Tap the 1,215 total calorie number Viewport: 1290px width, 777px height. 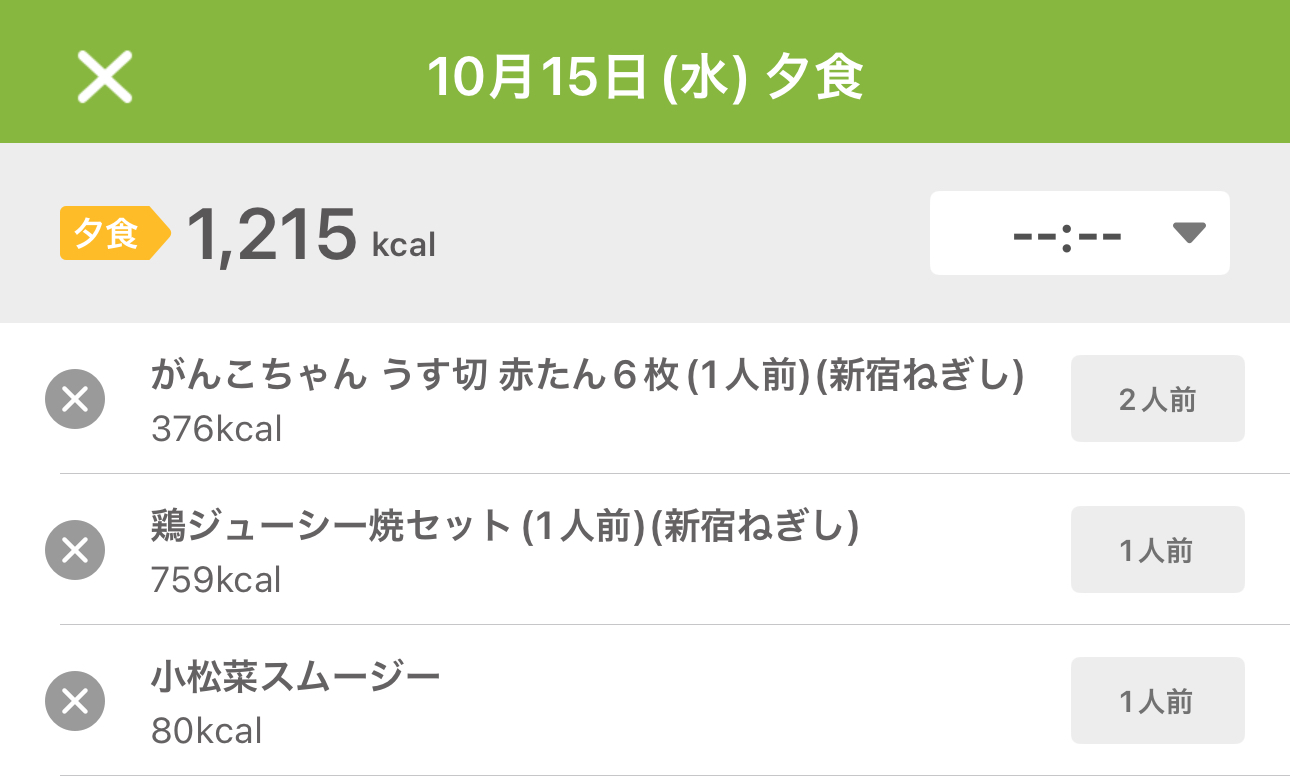tap(271, 234)
